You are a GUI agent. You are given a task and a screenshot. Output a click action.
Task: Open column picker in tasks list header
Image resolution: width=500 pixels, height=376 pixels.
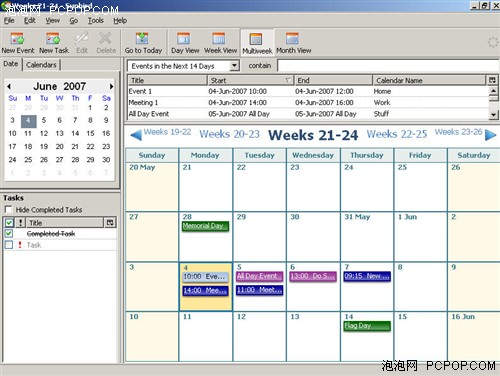[110, 222]
